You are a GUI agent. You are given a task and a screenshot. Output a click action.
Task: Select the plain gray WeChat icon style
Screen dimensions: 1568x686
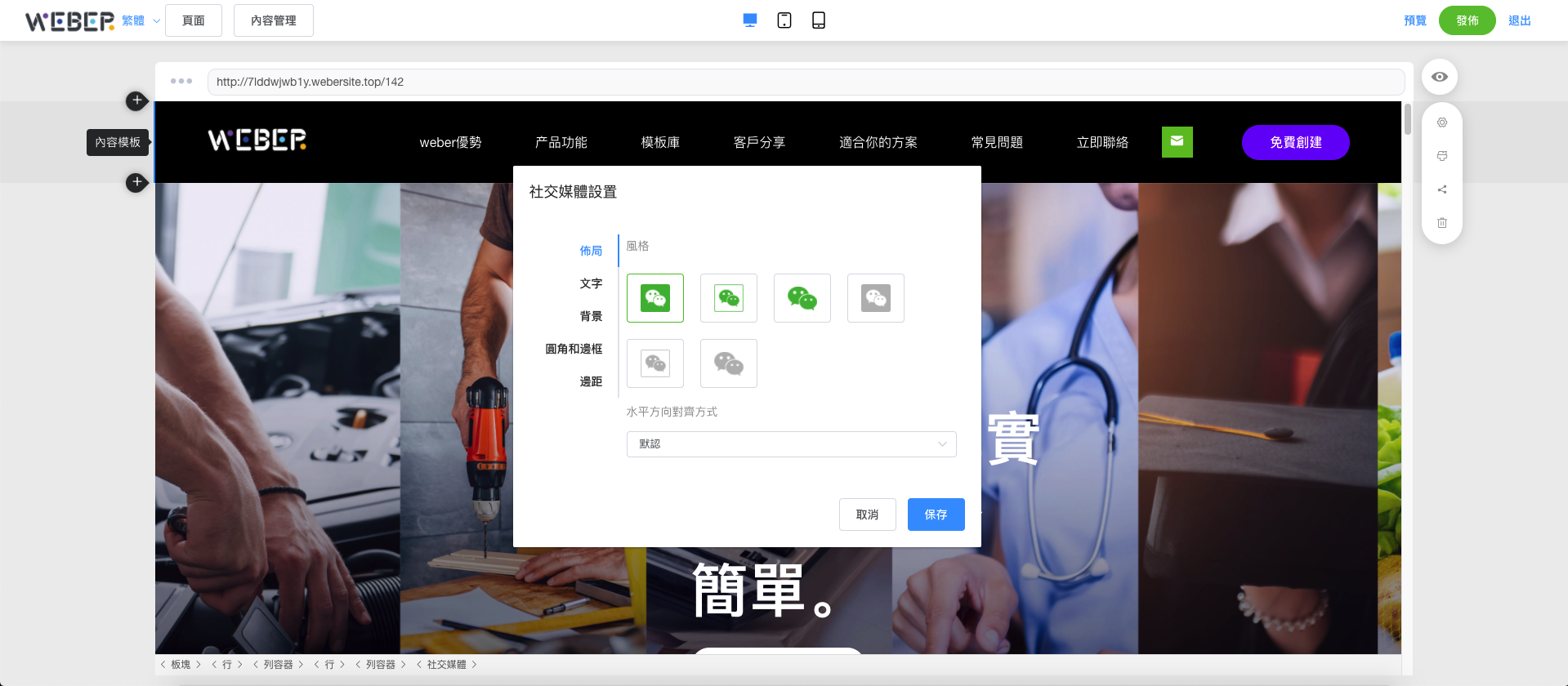[729, 363]
